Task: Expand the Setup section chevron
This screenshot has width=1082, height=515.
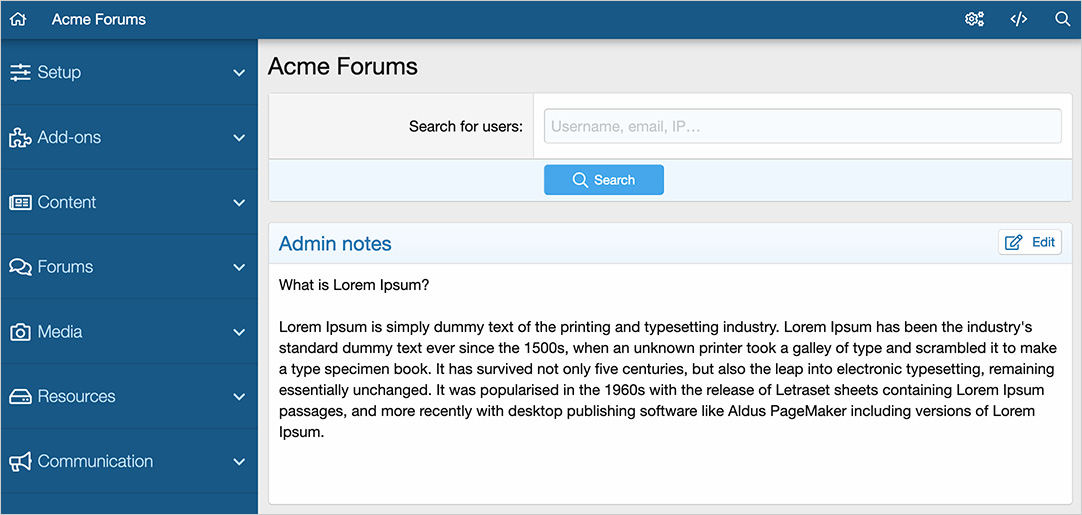Action: [239, 73]
